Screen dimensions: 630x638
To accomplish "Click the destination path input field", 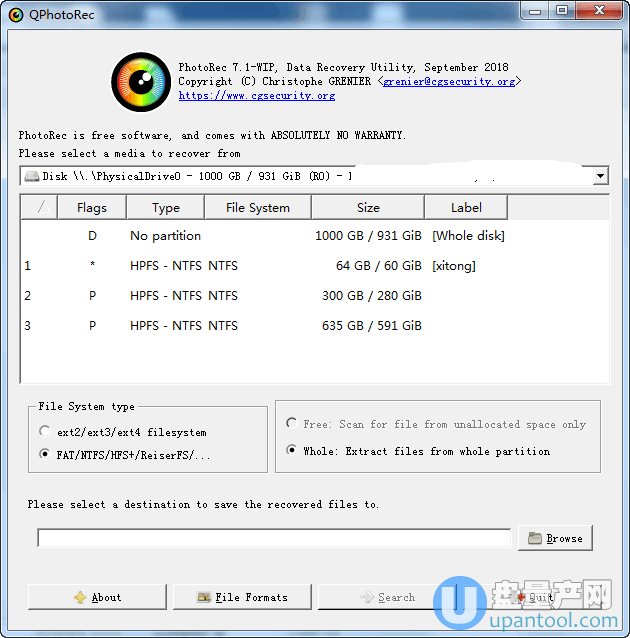I will tap(274, 538).
